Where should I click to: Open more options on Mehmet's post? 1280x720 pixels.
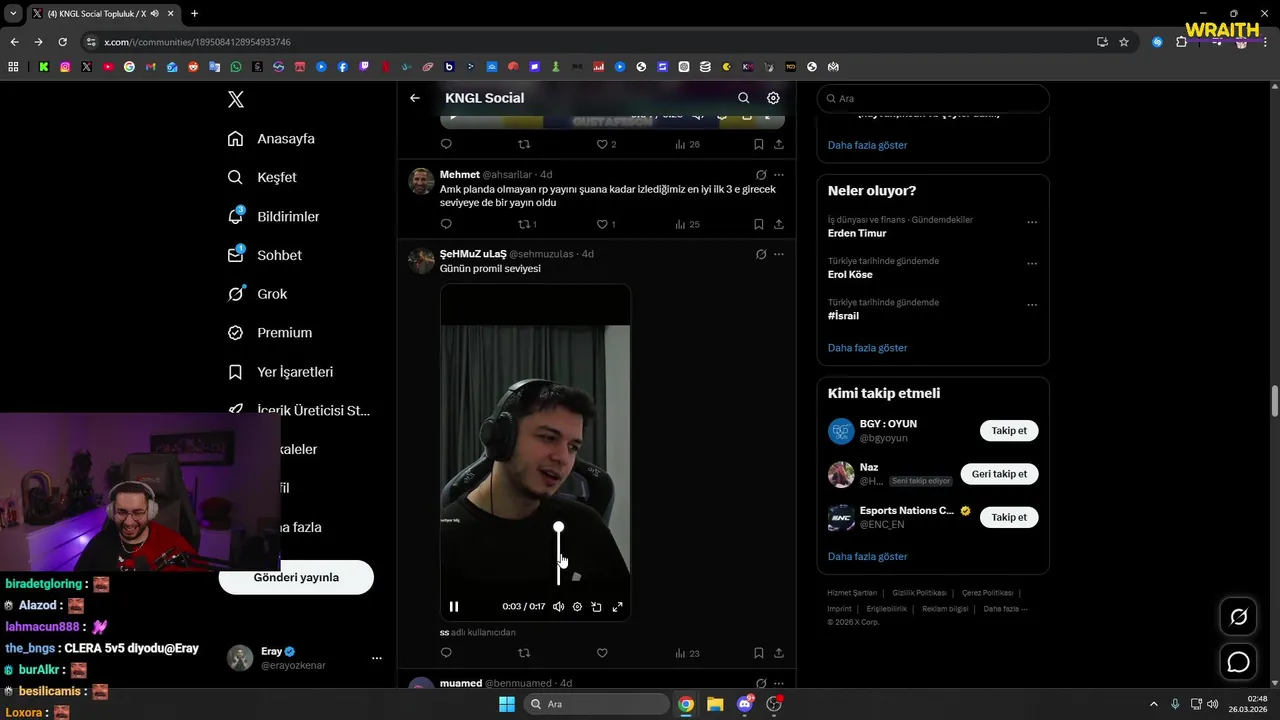tap(779, 175)
